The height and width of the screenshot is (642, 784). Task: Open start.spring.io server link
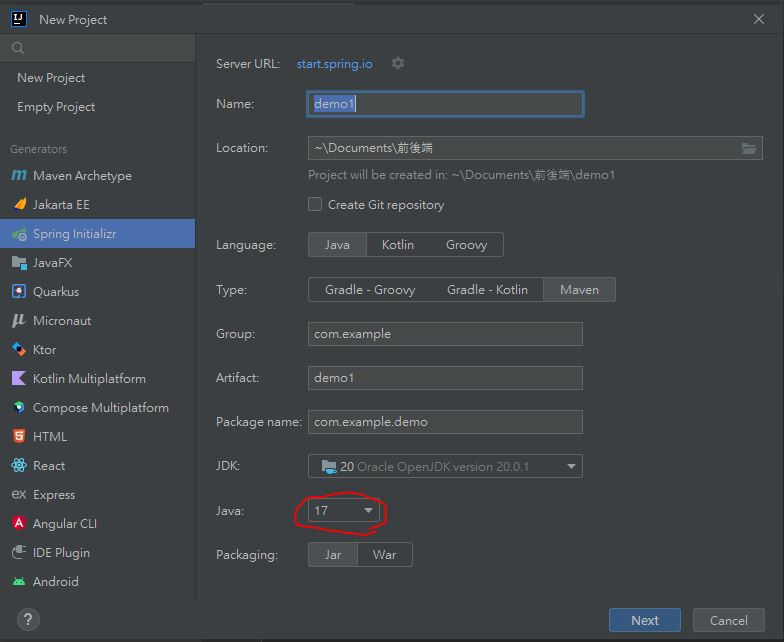point(334,64)
